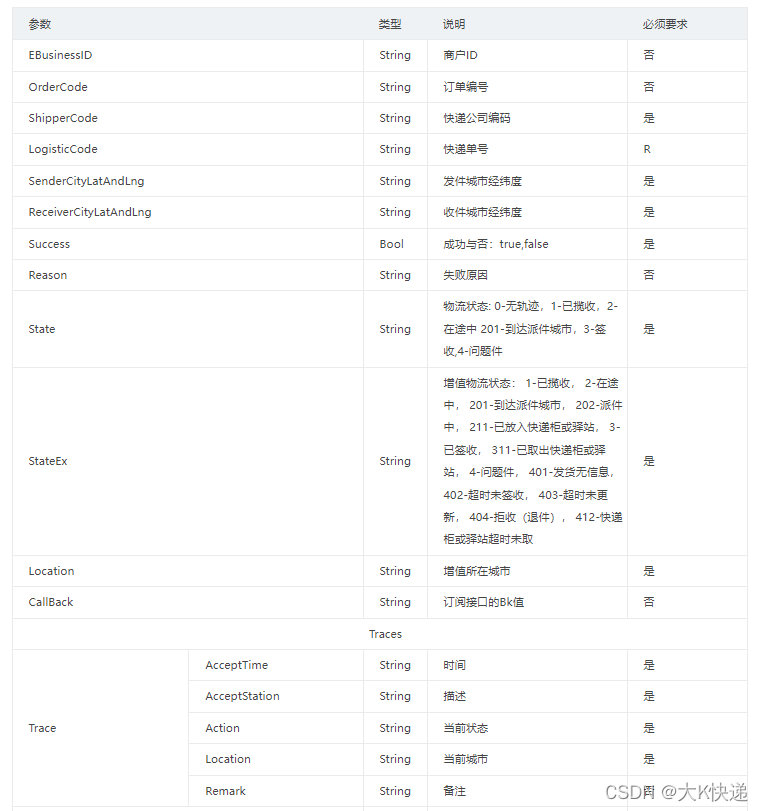This screenshot has height=811, width=763.
Task: Click the StateEx parameter name
Action: tap(48, 461)
